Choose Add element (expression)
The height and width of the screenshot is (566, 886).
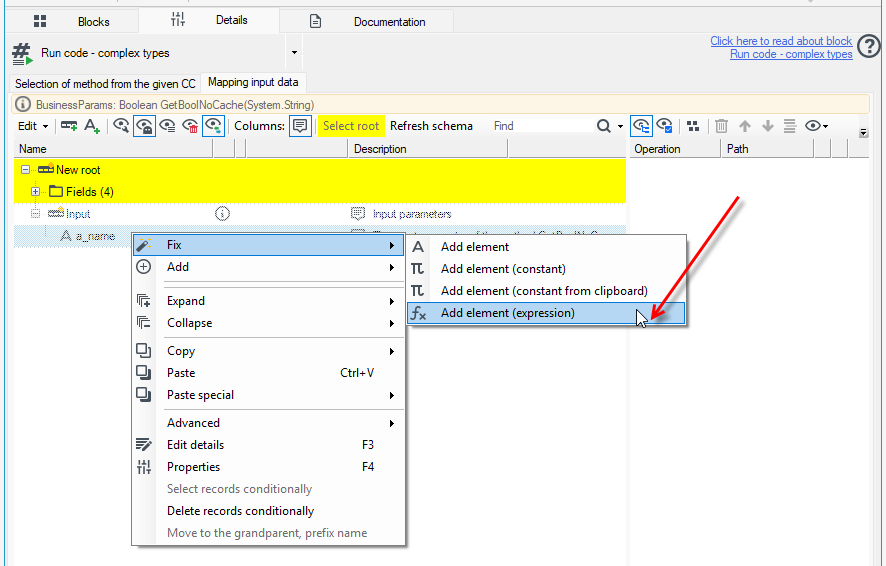(x=546, y=313)
